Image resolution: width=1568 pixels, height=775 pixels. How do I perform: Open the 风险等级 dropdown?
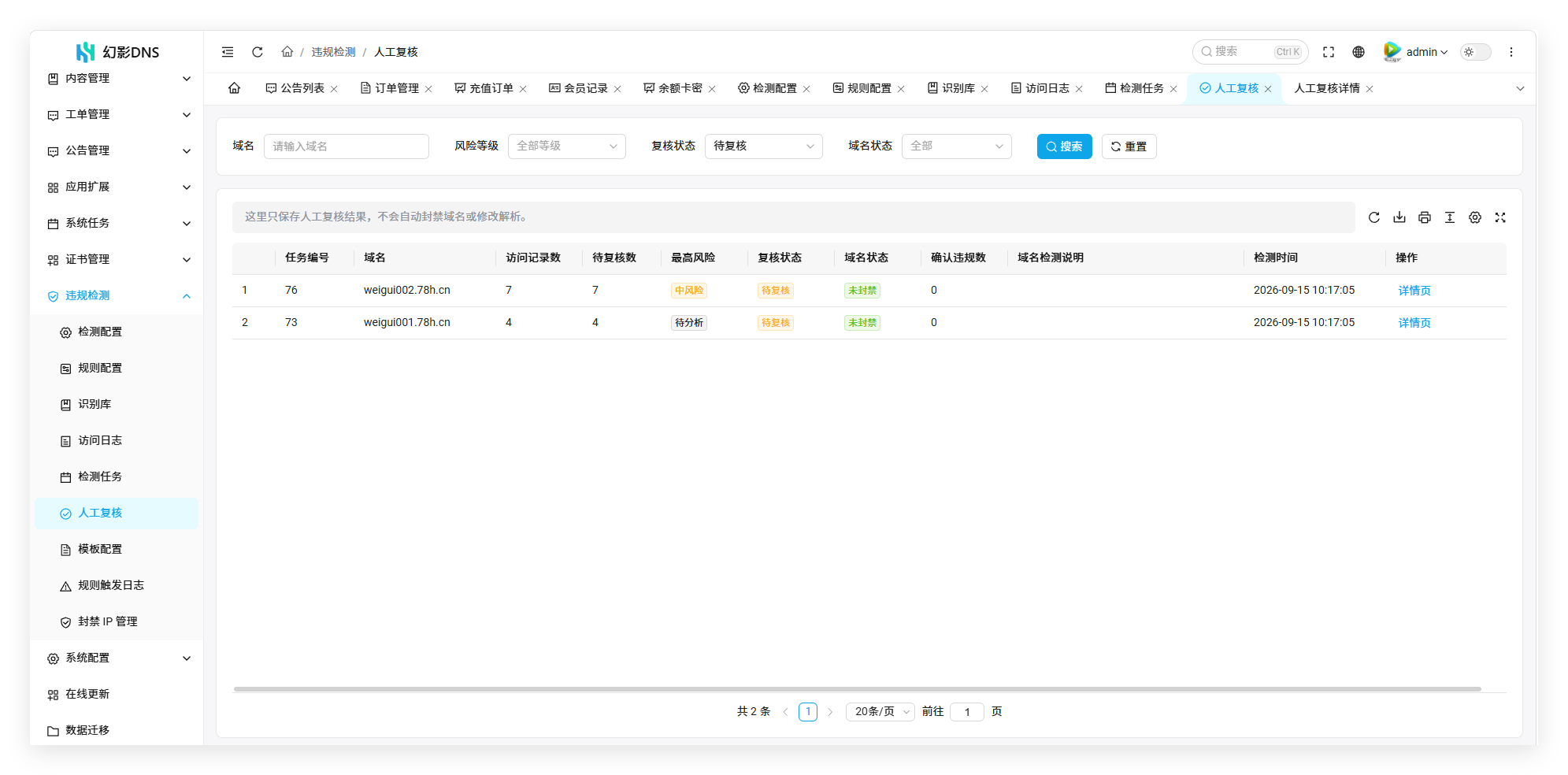(566, 146)
